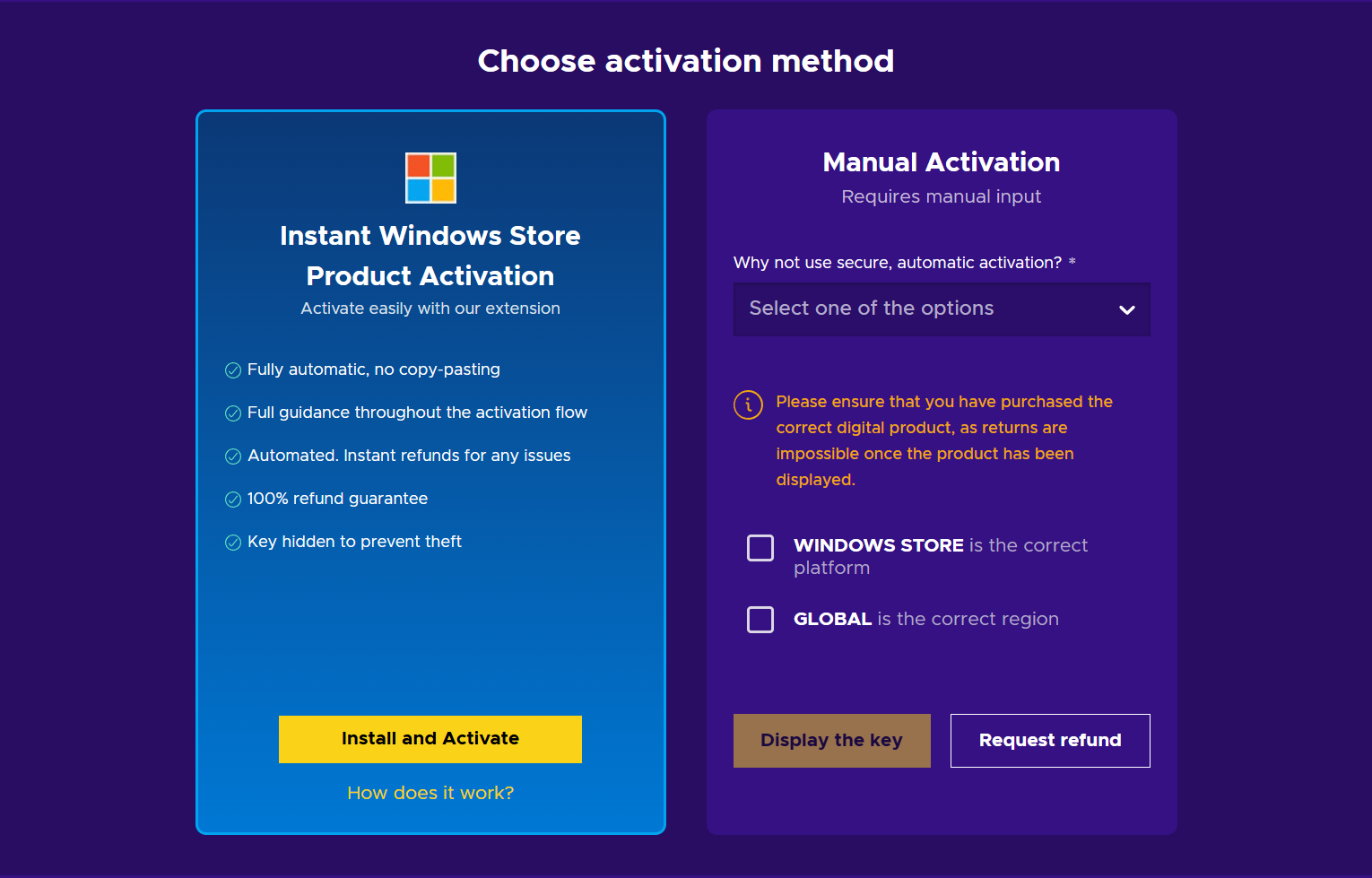The height and width of the screenshot is (878, 1372).
Task: Click the Request refund button
Action: tap(1050, 741)
